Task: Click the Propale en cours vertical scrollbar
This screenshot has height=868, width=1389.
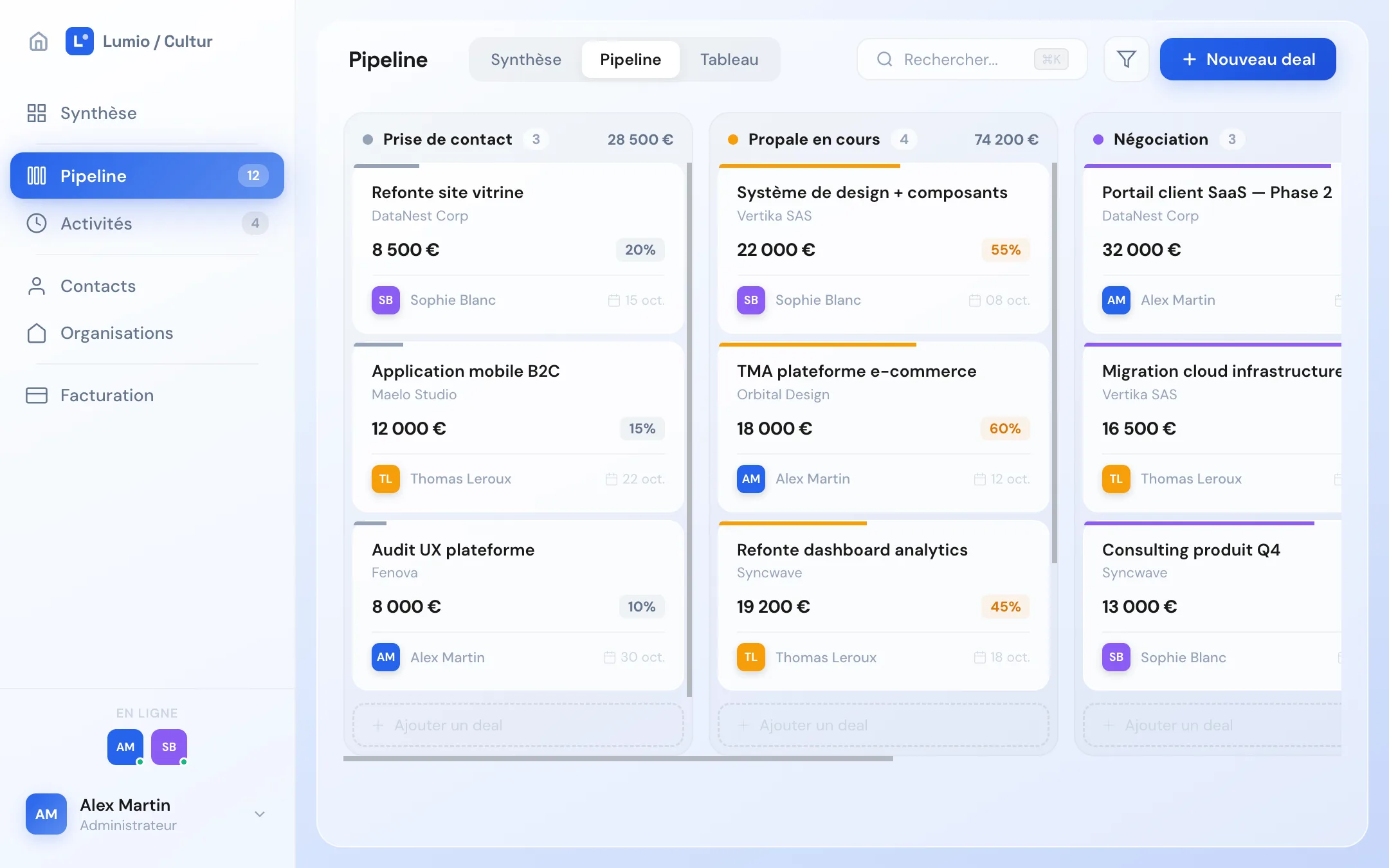Action: [1055, 363]
